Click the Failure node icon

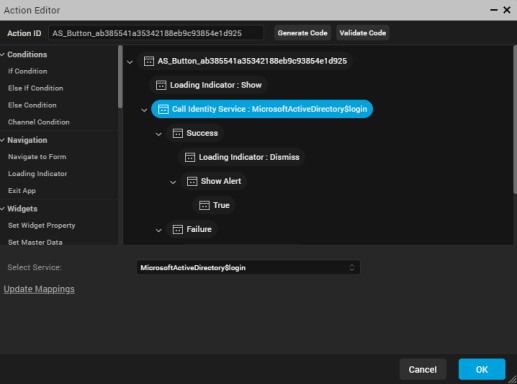(x=177, y=229)
